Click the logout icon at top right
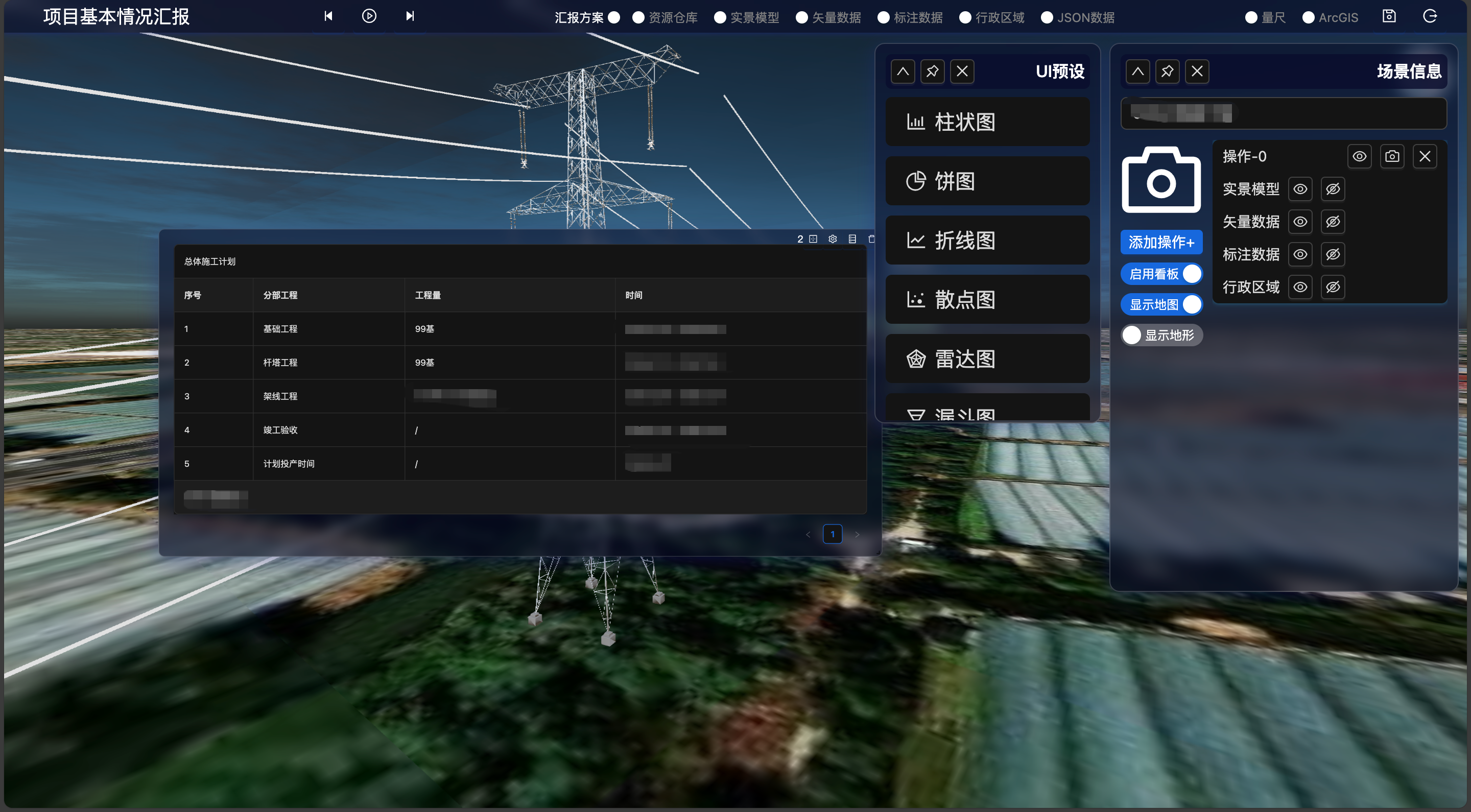 [x=1429, y=16]
